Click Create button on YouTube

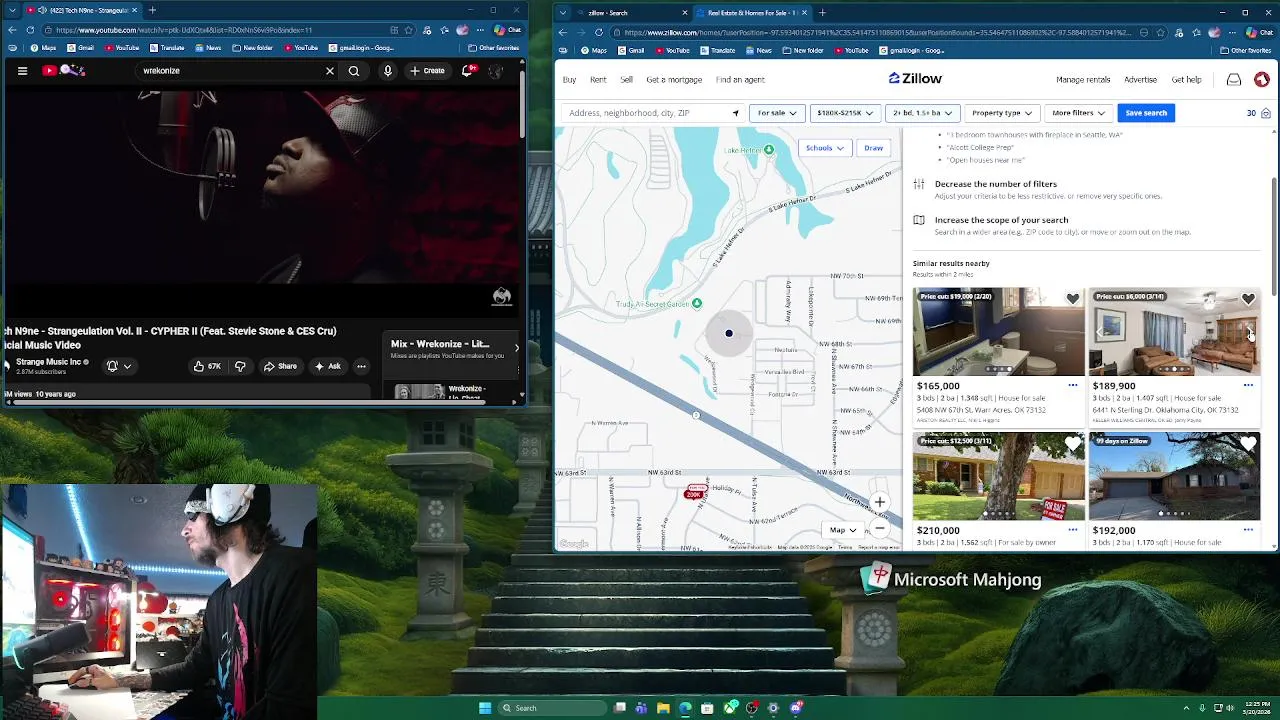[427, 71]
